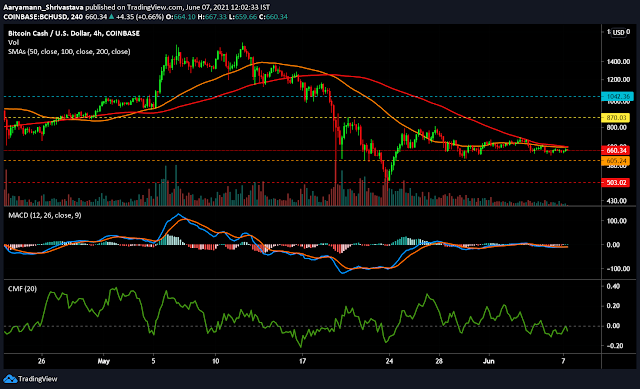
Task: Click the MACD 100.00 axis value
Action: (617, 221)
